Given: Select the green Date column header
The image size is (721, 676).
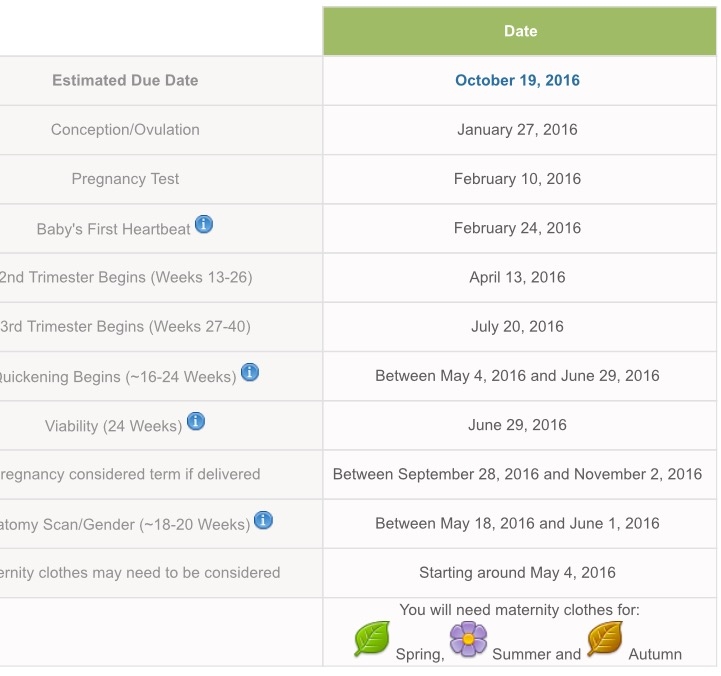Looking at the screenshot, I should (520, 31).
